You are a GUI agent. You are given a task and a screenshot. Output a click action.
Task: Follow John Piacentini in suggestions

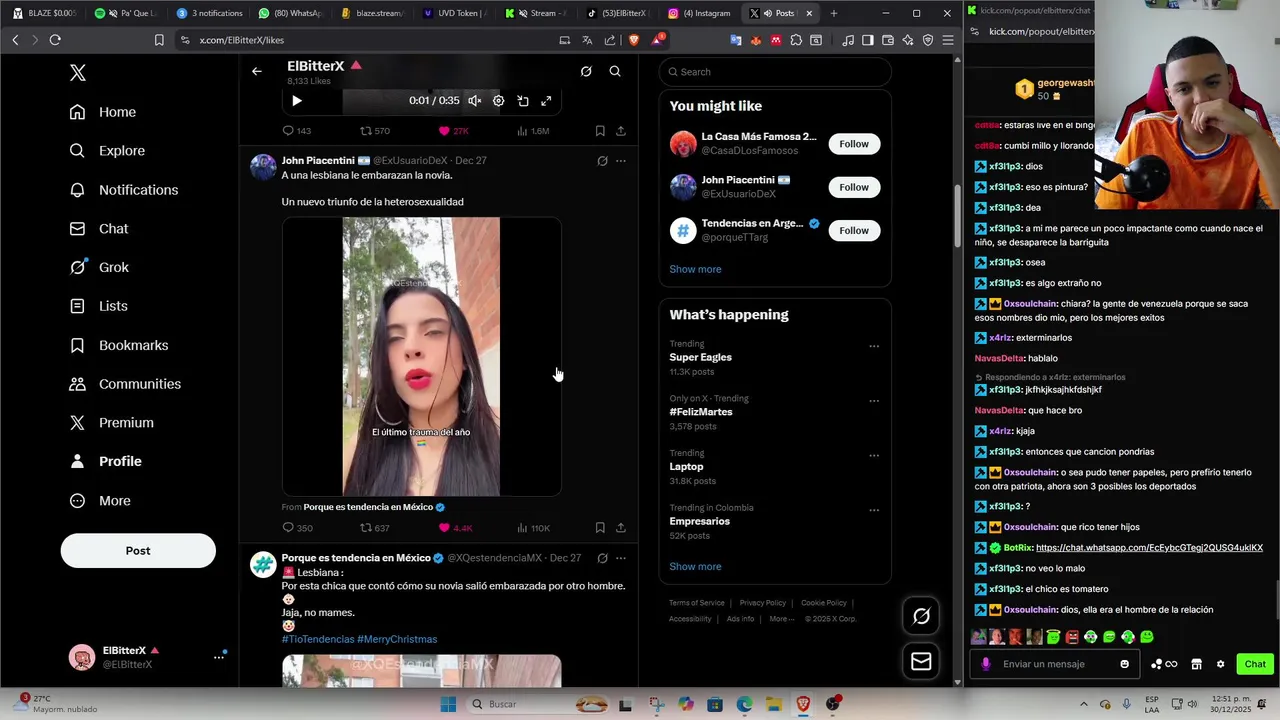tap(854, 187)
